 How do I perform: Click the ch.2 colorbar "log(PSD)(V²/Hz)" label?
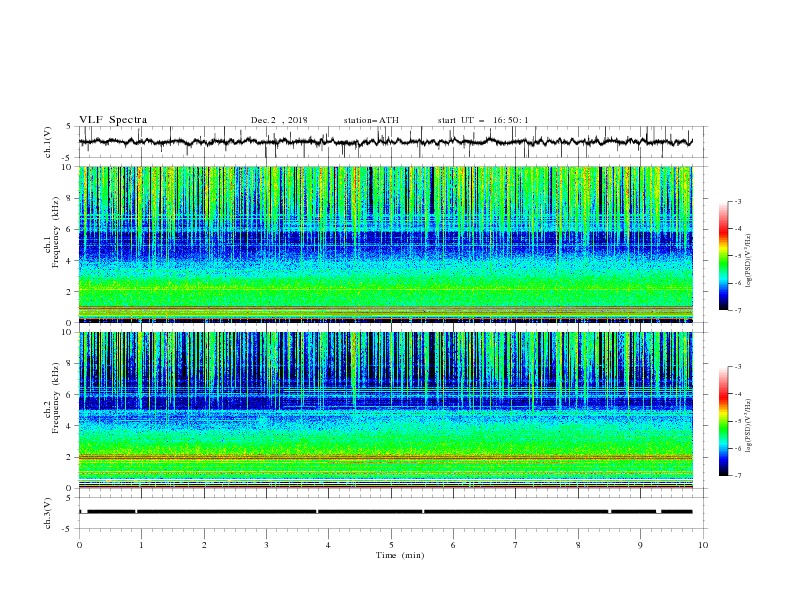749,426
